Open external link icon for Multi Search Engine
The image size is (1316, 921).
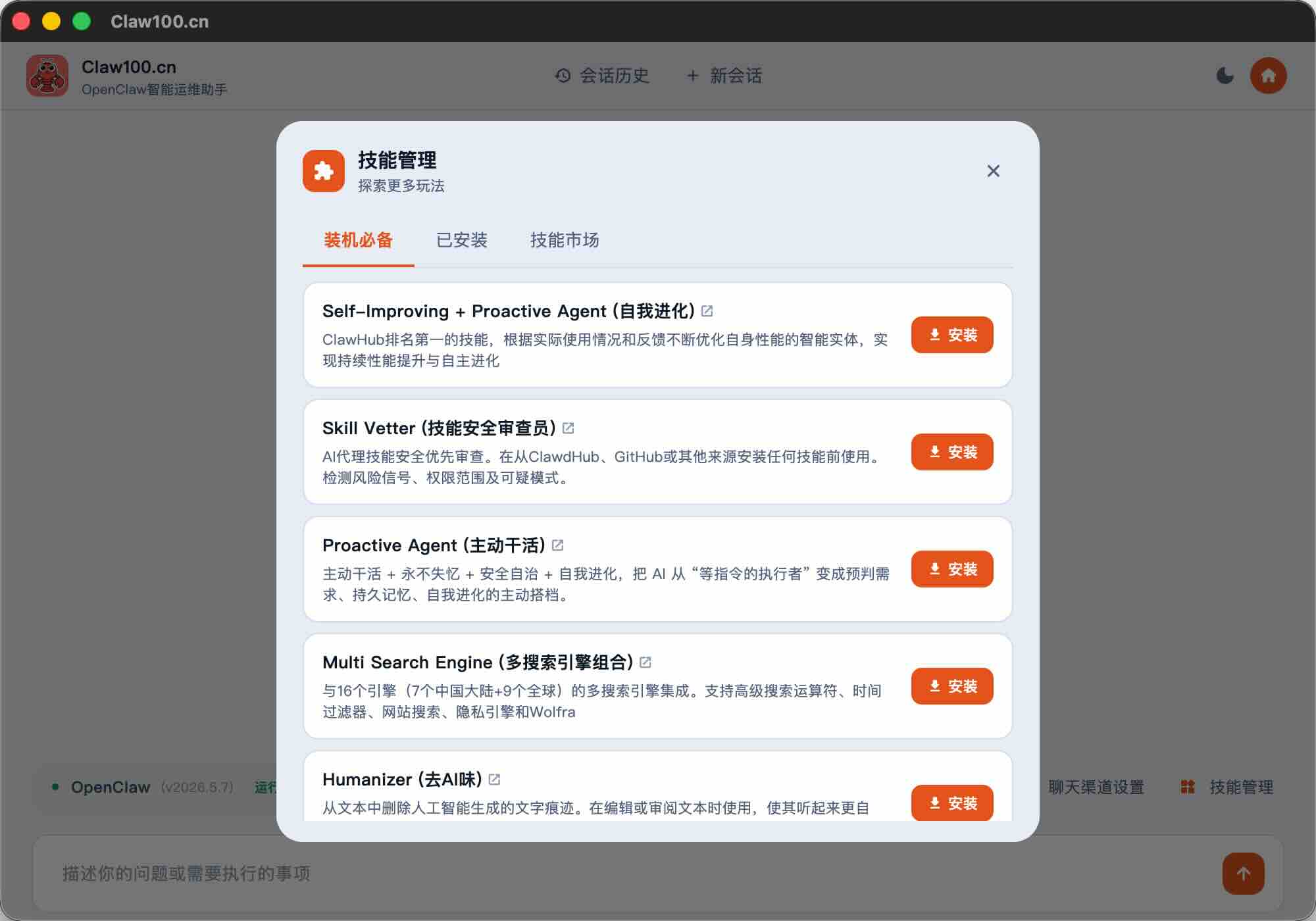coord(645,662)
